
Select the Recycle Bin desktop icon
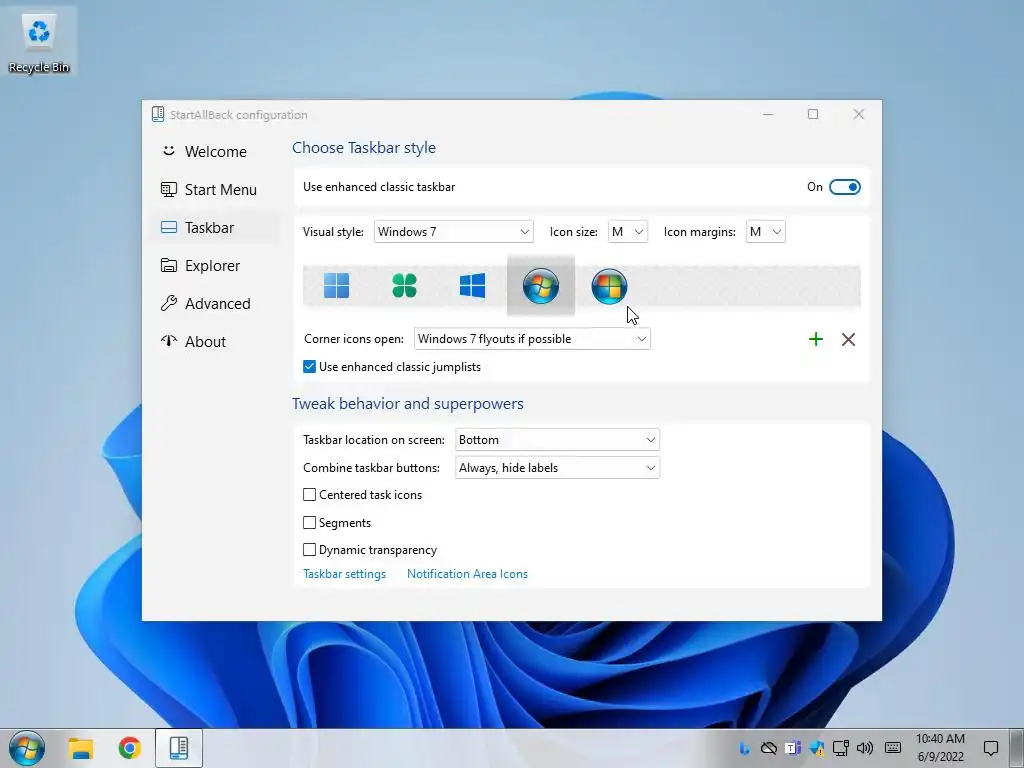click(39, 44)
